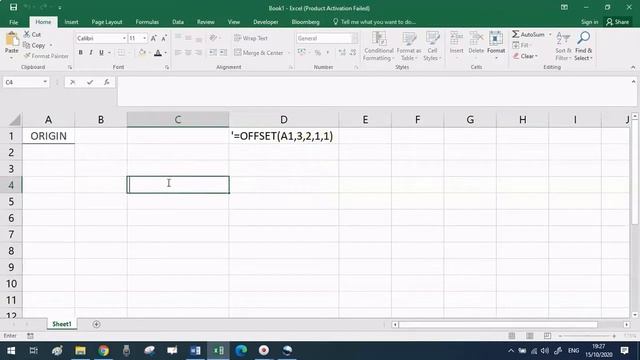Image resolution: width=640 pixels, height=360 pixels.
Task: Click the Paste clipboard icon
Action: coord(12,40)
